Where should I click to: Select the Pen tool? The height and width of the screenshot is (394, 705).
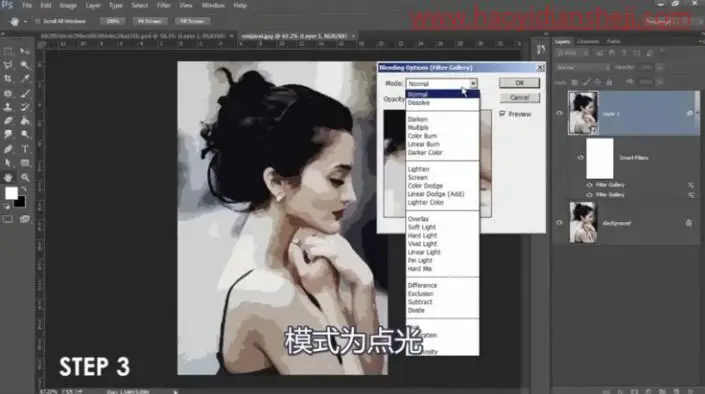(8, 149)
